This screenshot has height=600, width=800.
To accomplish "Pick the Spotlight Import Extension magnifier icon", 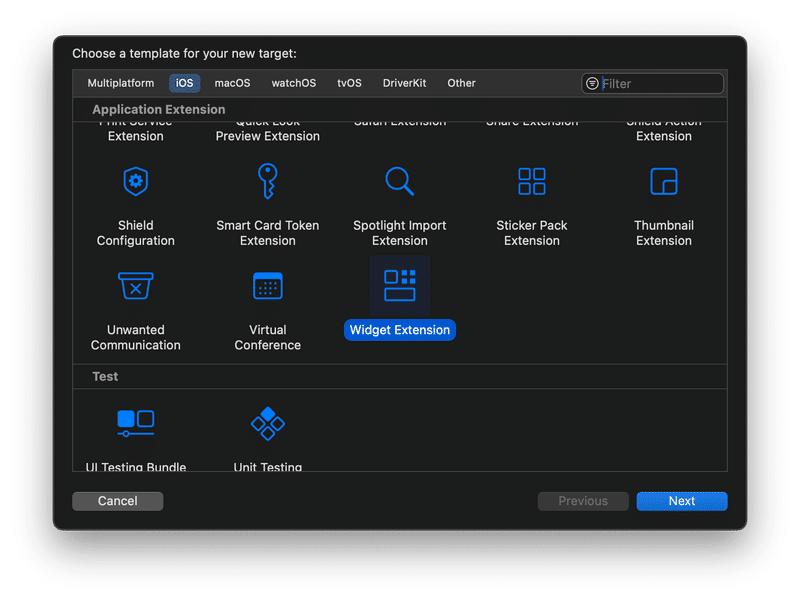I will (399, 182).
